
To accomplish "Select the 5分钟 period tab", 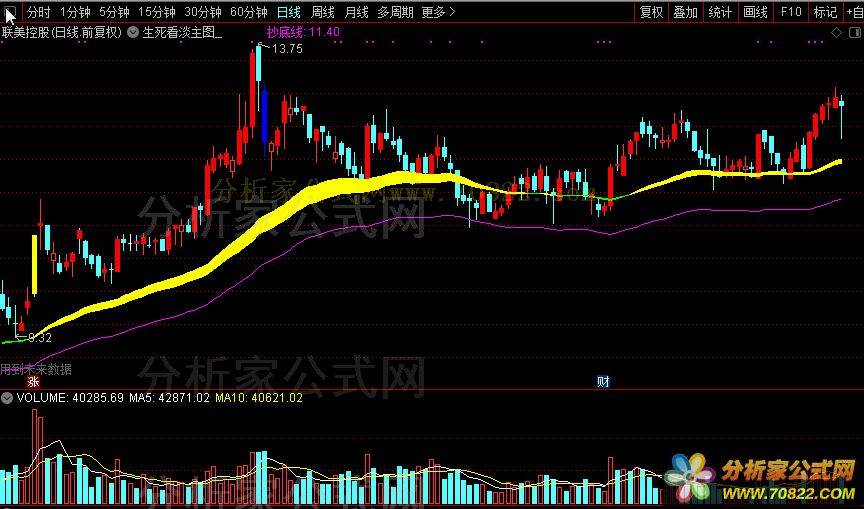I will [x=114, y=12].
